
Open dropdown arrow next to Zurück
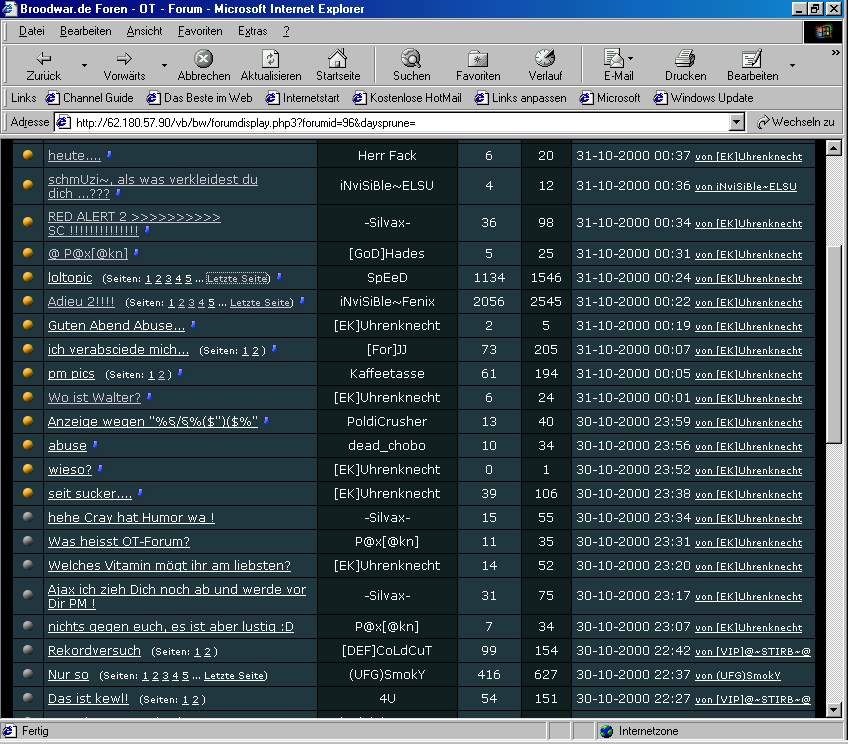tap(84, 66)
